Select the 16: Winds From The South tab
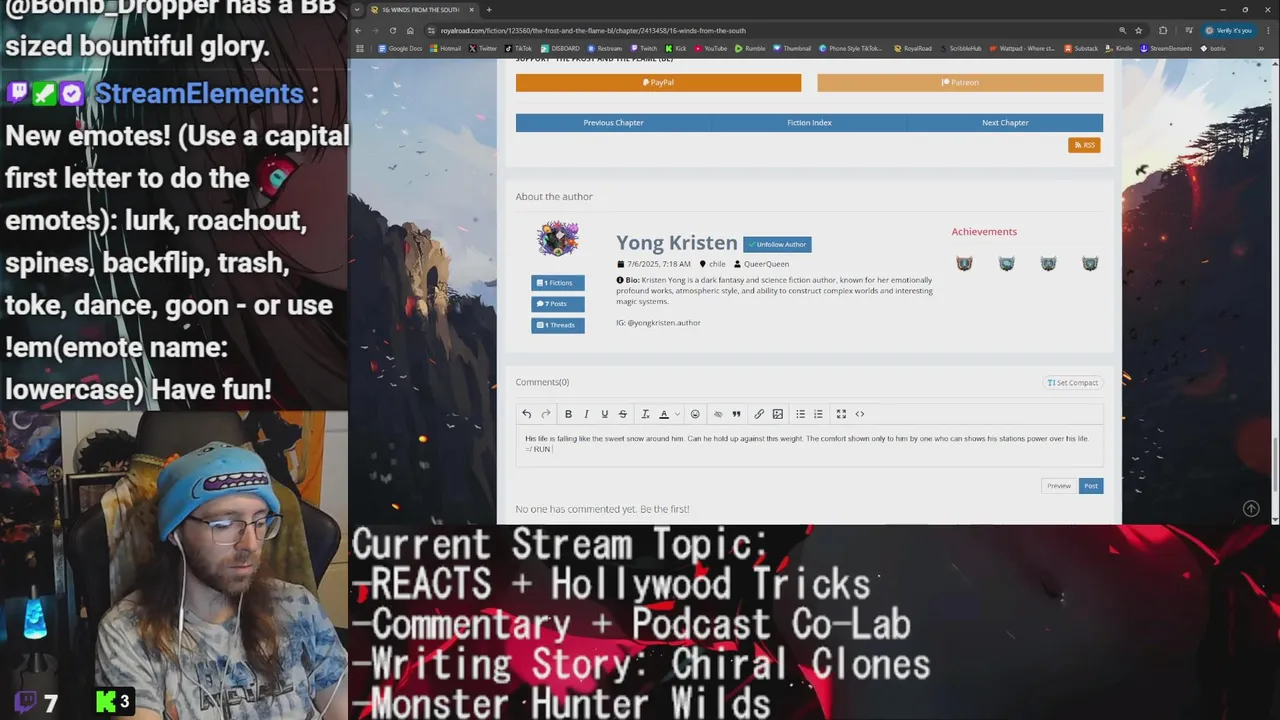Screen dimensions: 1280x720 pyautogui.click(x=420, y=10)
